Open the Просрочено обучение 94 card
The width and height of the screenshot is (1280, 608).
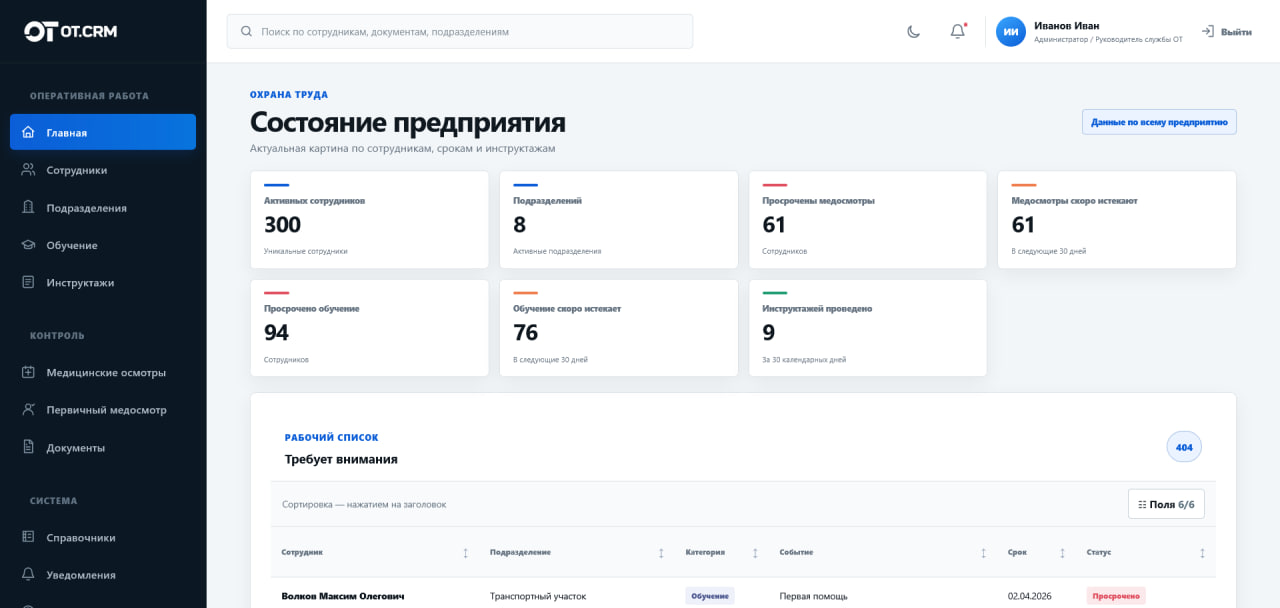point(369,328)
